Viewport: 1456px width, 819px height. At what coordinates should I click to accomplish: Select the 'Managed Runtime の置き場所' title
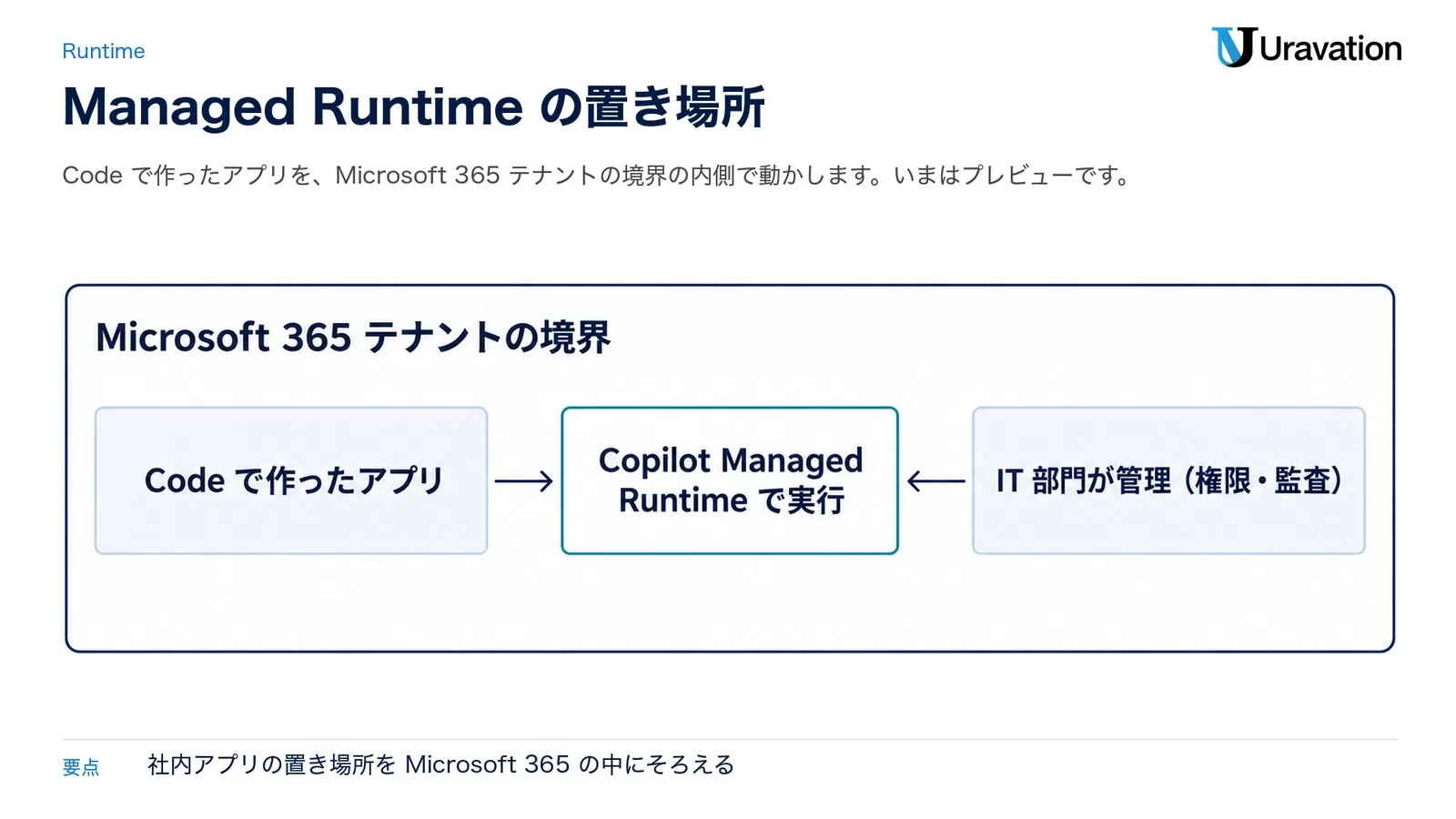(x=414, y=107)
